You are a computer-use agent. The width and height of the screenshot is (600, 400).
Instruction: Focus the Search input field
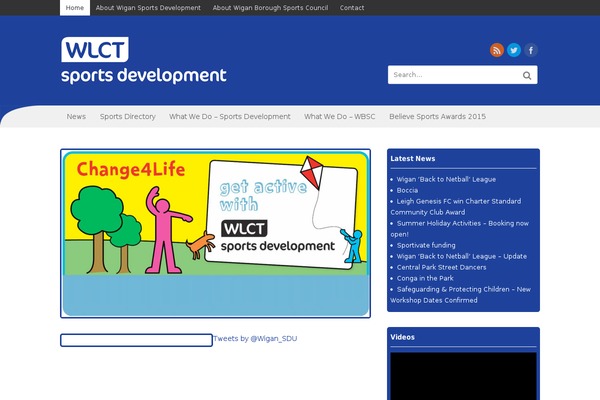452,75
